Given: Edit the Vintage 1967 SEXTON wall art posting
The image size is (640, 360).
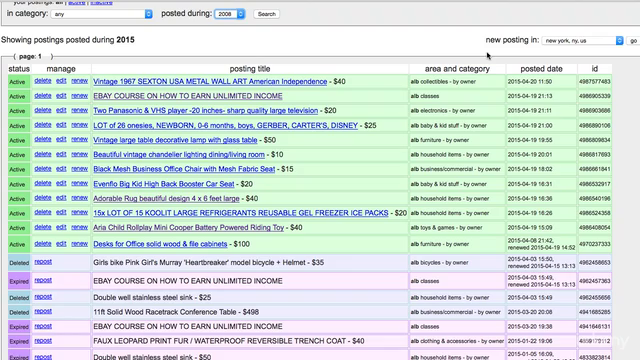Looking at the screenshot, I should (61, 81).
